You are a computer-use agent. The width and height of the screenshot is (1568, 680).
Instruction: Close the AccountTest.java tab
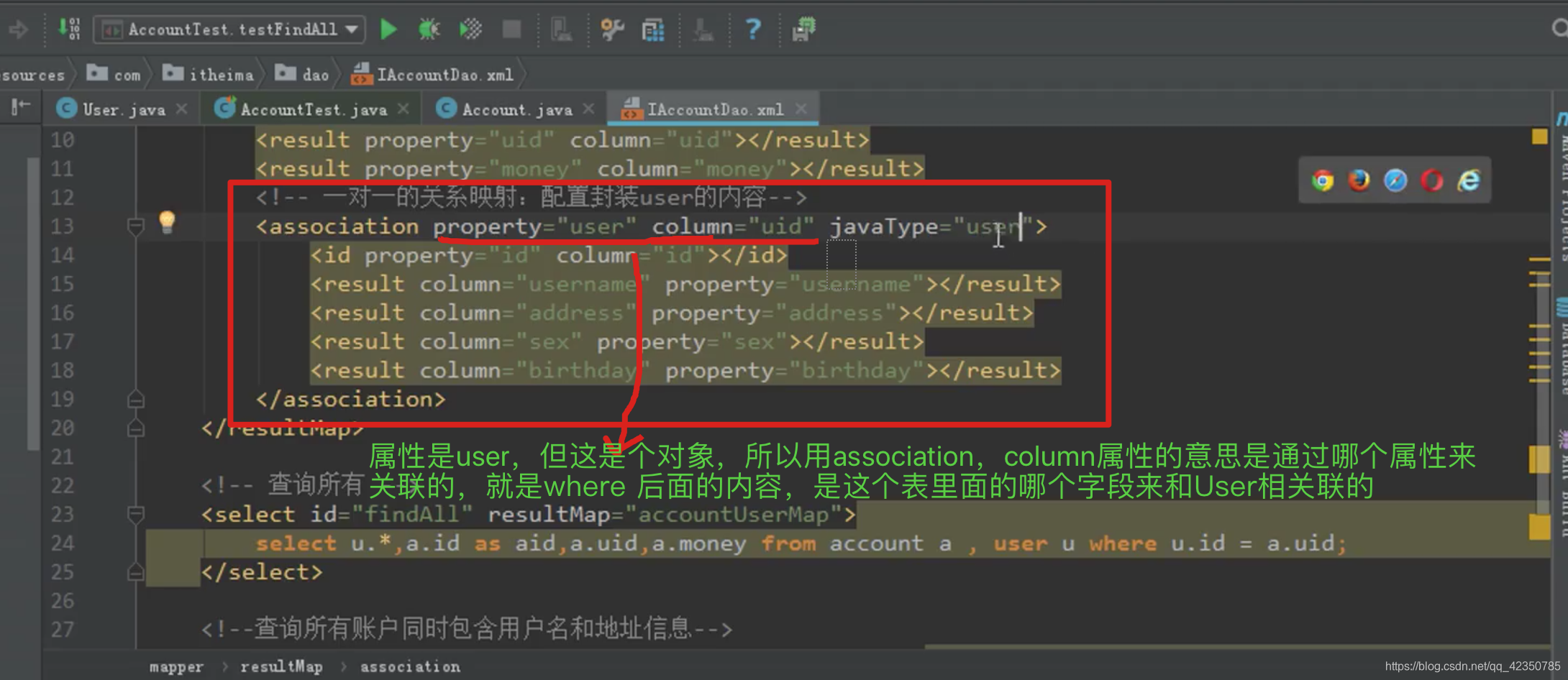pos(404,109)
